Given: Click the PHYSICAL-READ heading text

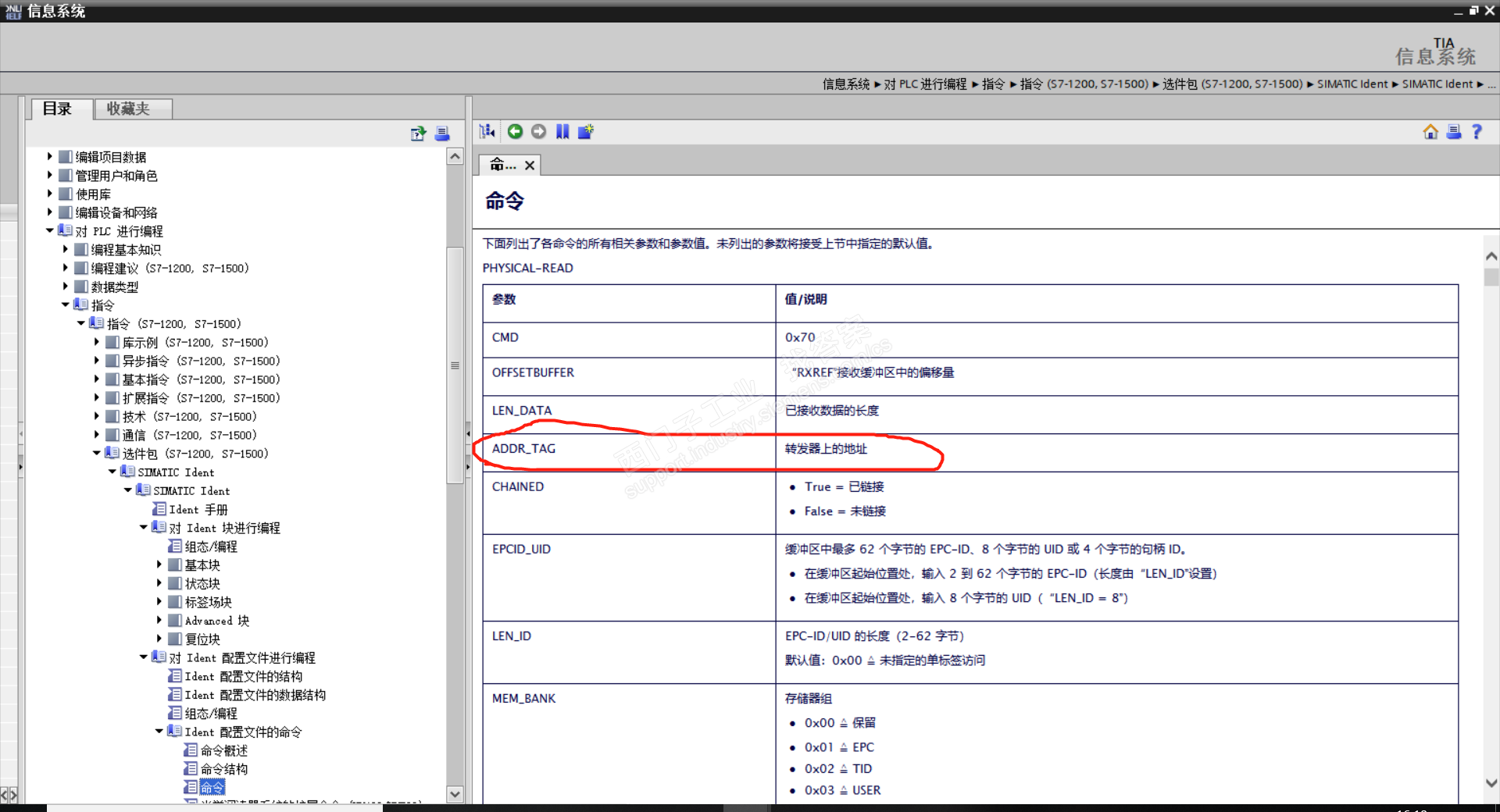Looking at the screenshot, I should pos(528,268).
